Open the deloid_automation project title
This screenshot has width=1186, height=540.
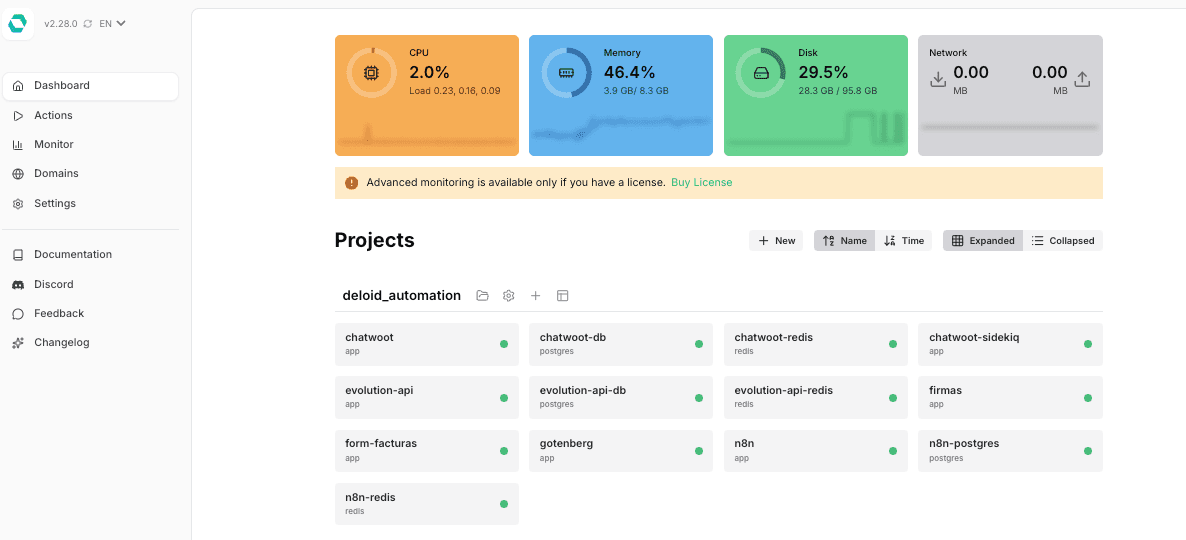(402, 296)
